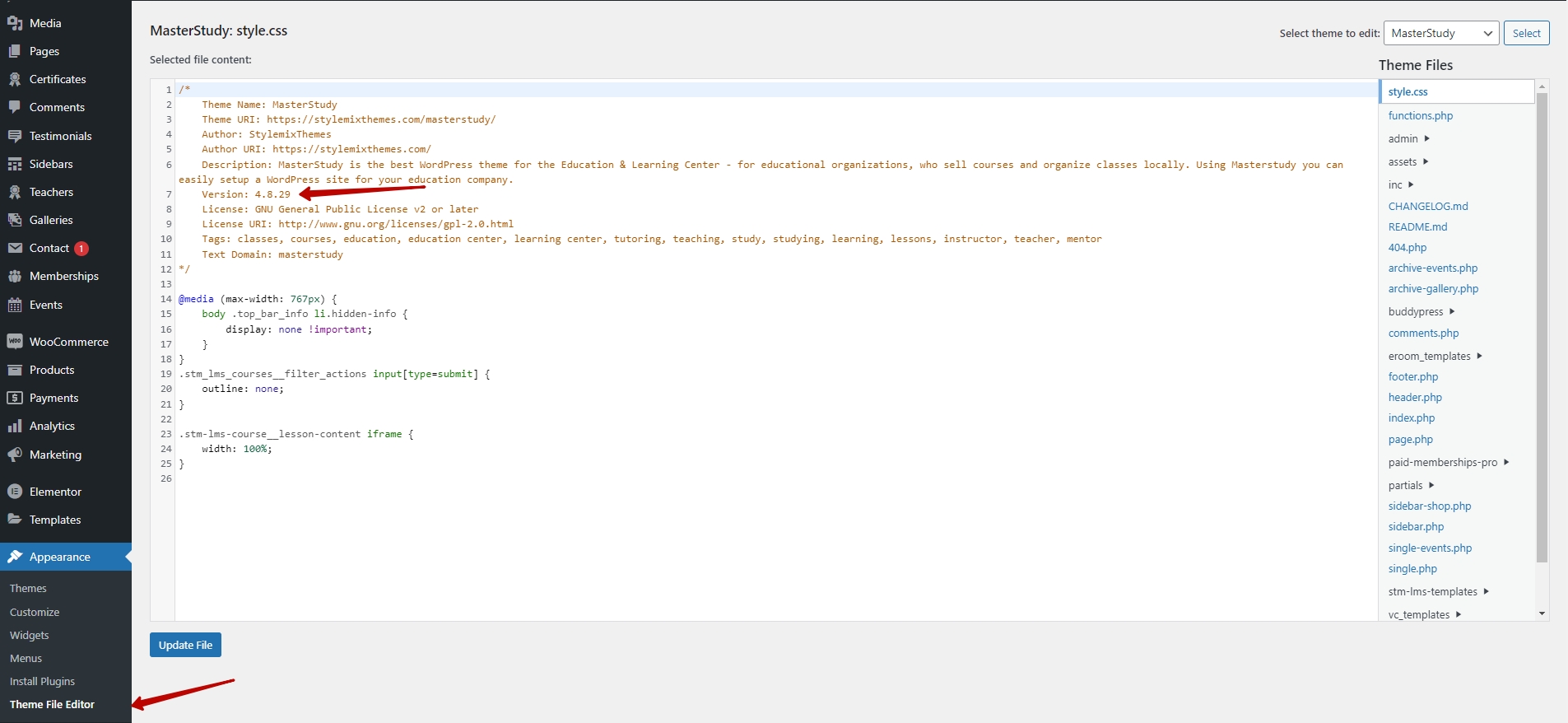Click the Analytics bar chart icon

(x=15, y=426)
